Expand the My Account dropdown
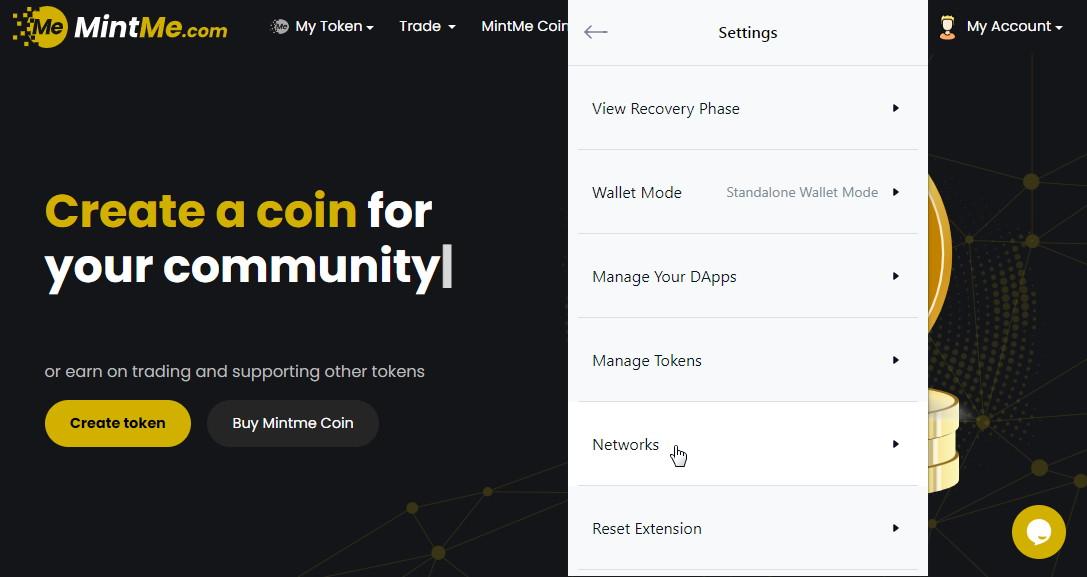Screen dimensions: 1087x577 click(x=1014, y=27)
